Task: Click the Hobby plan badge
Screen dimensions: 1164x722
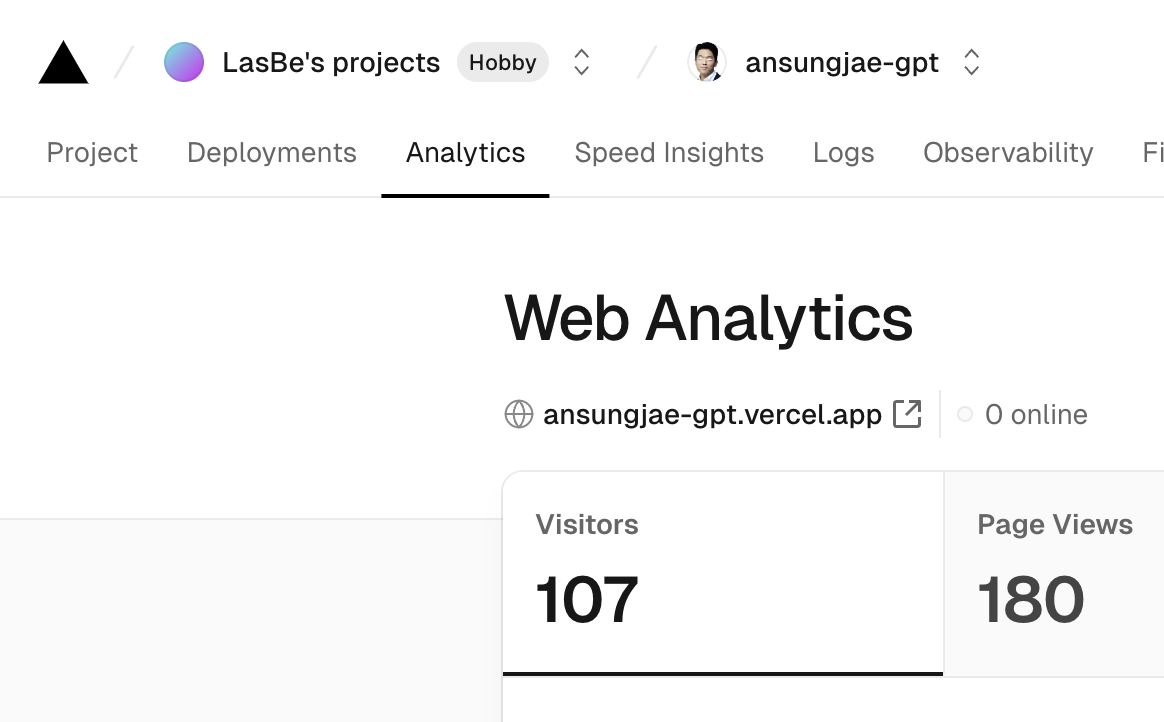Action: 503,62
